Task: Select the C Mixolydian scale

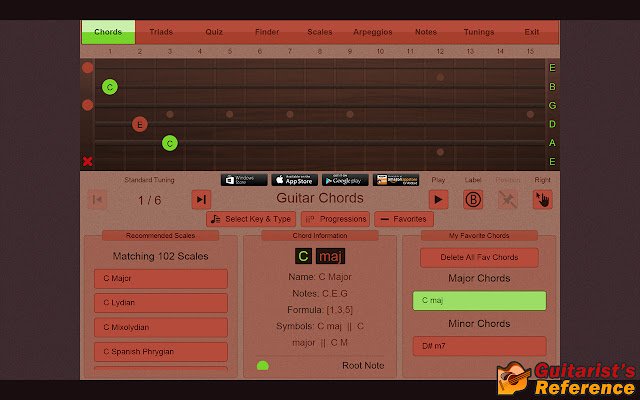Action: [161, 327]
